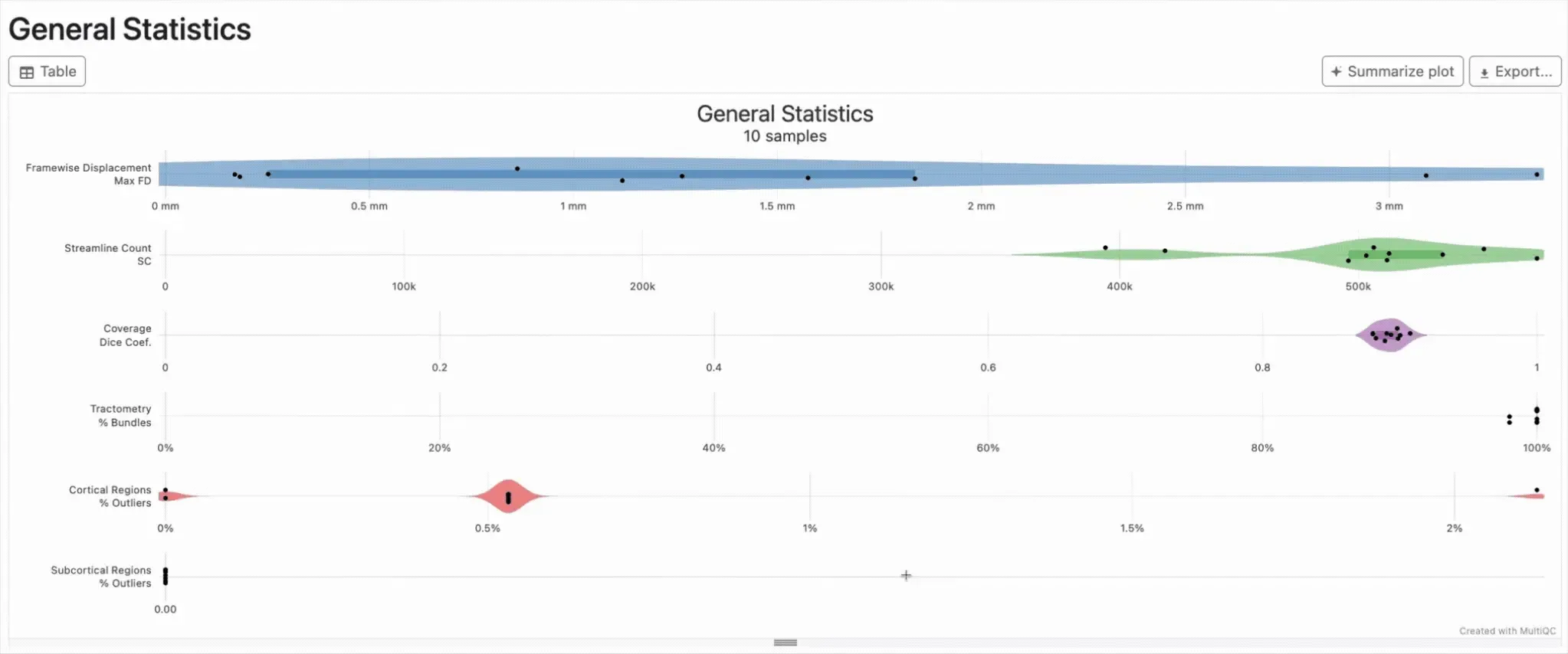Image resolution: width=1568 pixels, height=654 pixels.
Task: Open the General Statistics section heading
Action: [x=129, y=29]
